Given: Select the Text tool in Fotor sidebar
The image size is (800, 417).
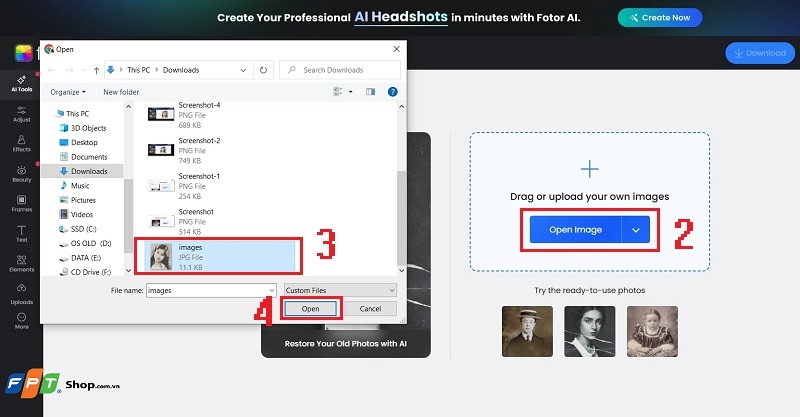Looking at the screenshot, I should point(21,234).
